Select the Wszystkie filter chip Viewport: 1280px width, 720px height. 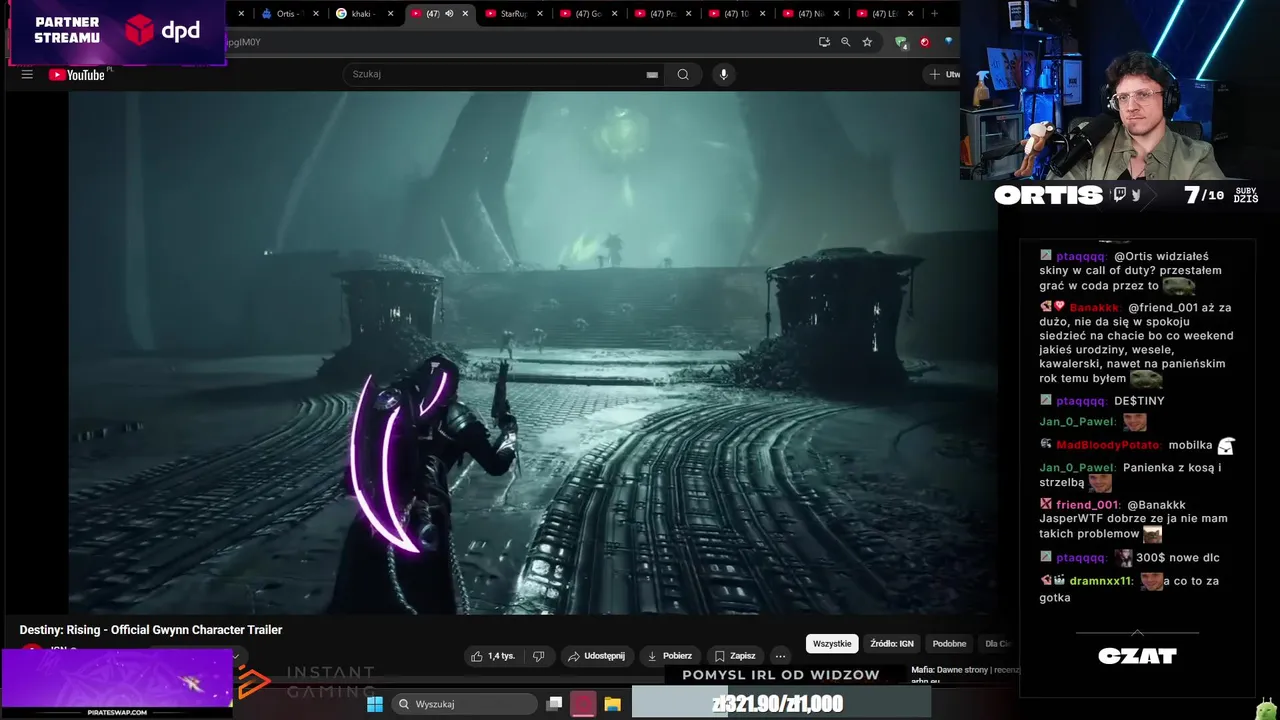[x=832, y=644]
